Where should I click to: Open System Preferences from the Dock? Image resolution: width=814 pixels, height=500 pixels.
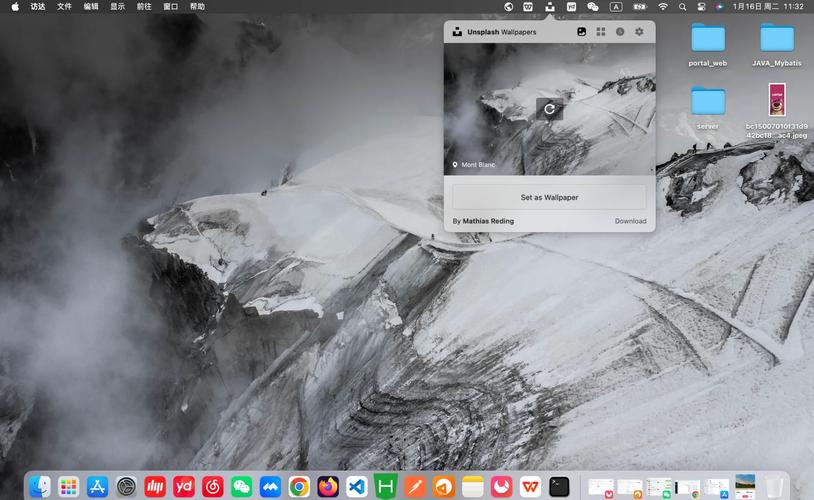tap(126, 487)
